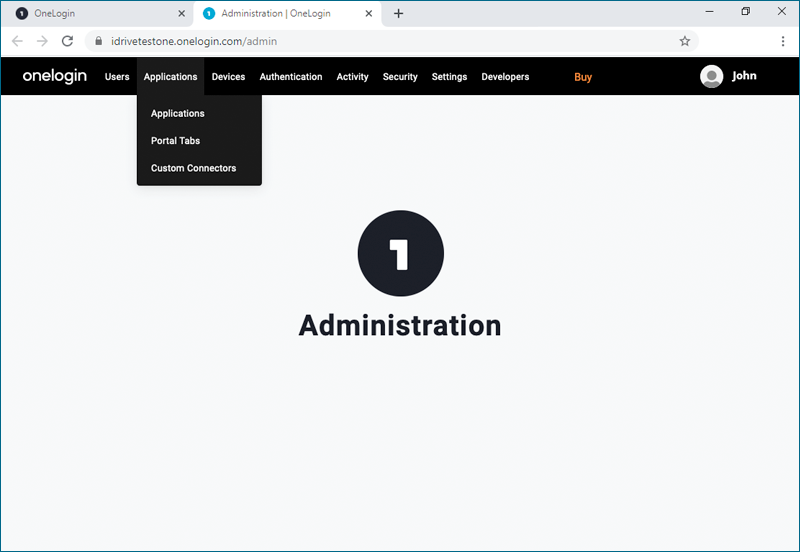
Task: Click the orange Buy link
Action: click(583, 77)
